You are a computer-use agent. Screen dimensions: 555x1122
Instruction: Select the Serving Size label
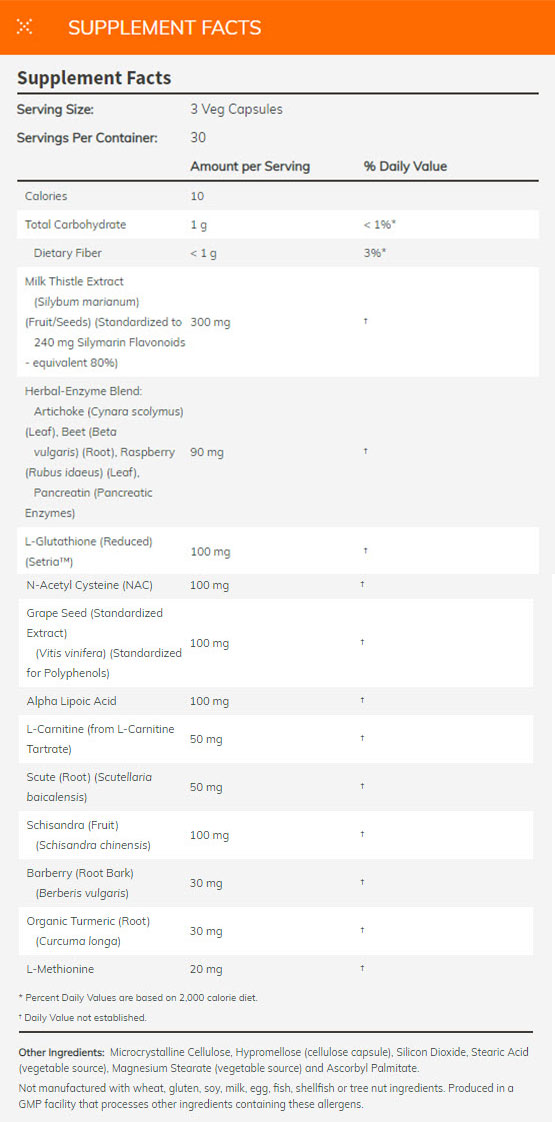[55, 110]
